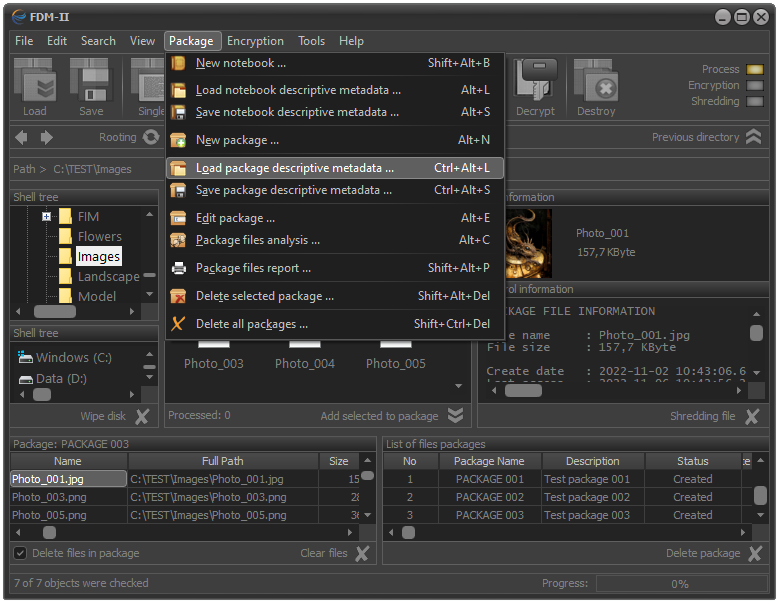Open the Help menu

(x=351, y=41)
